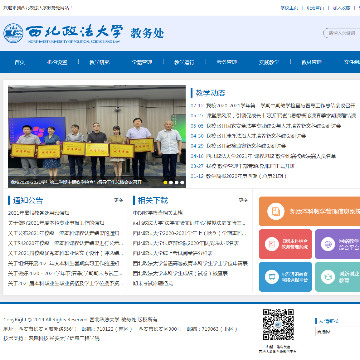Open the 05-08 news item in 教学动态
Image resolution: width=360 pixels, height=360 pixels.
(266, 126)
